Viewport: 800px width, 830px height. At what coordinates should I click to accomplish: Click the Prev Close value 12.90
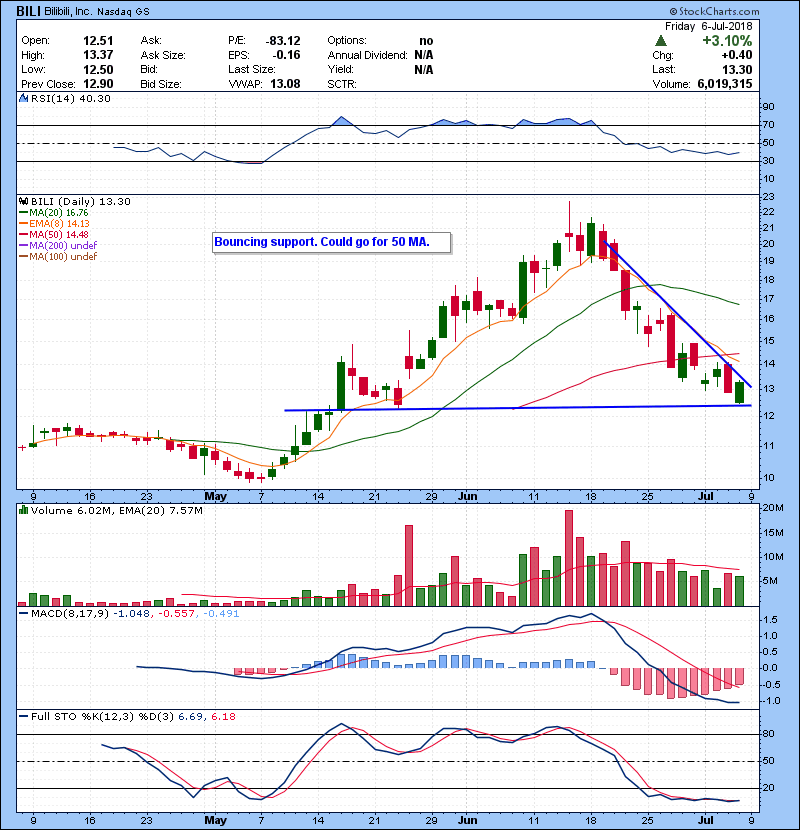click(98, 84)
